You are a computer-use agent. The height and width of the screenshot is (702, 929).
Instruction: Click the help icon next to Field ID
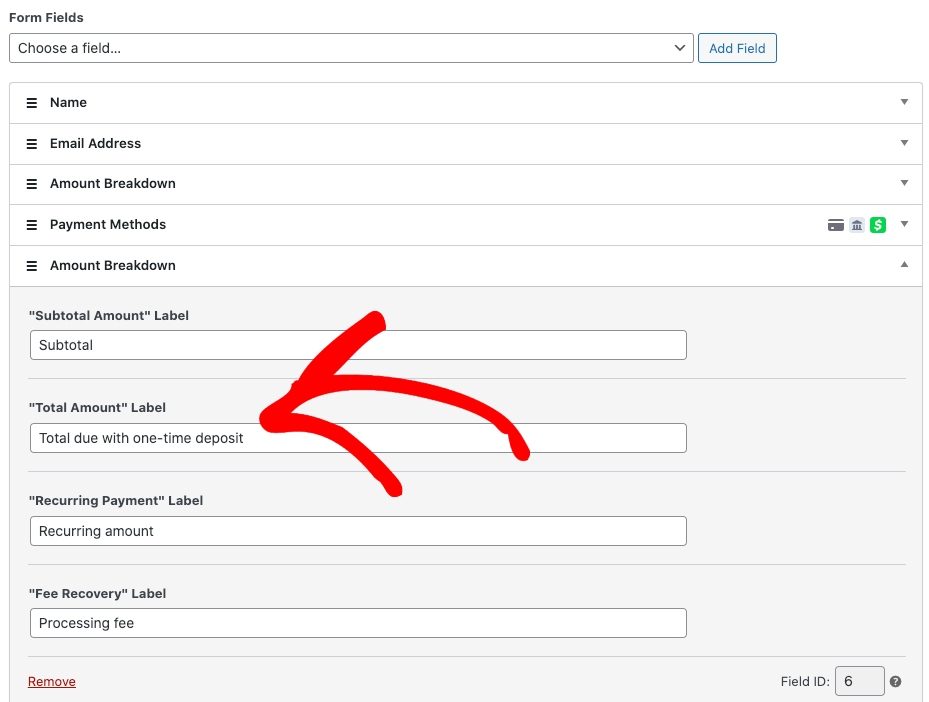click(895, 682)
